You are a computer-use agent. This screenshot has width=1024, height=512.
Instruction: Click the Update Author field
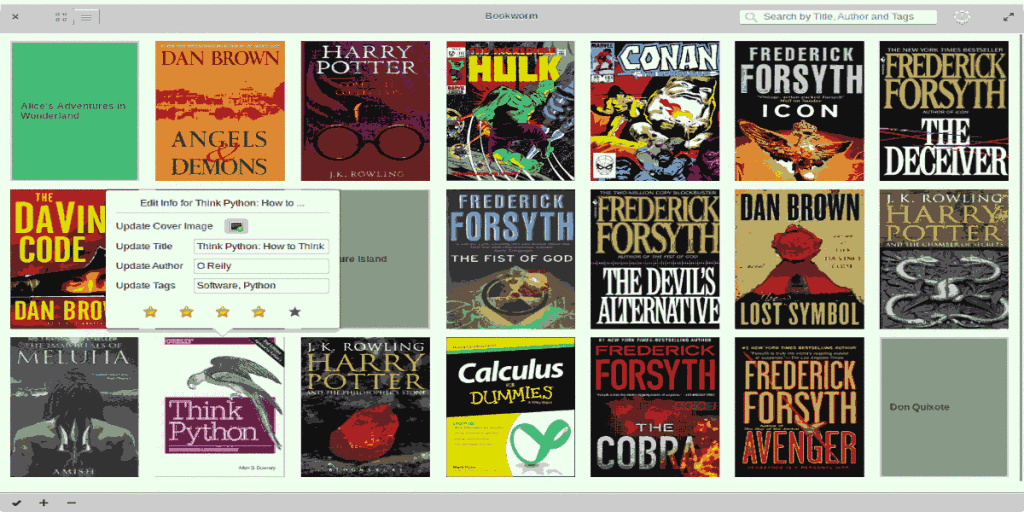click(x=261, y=266)
